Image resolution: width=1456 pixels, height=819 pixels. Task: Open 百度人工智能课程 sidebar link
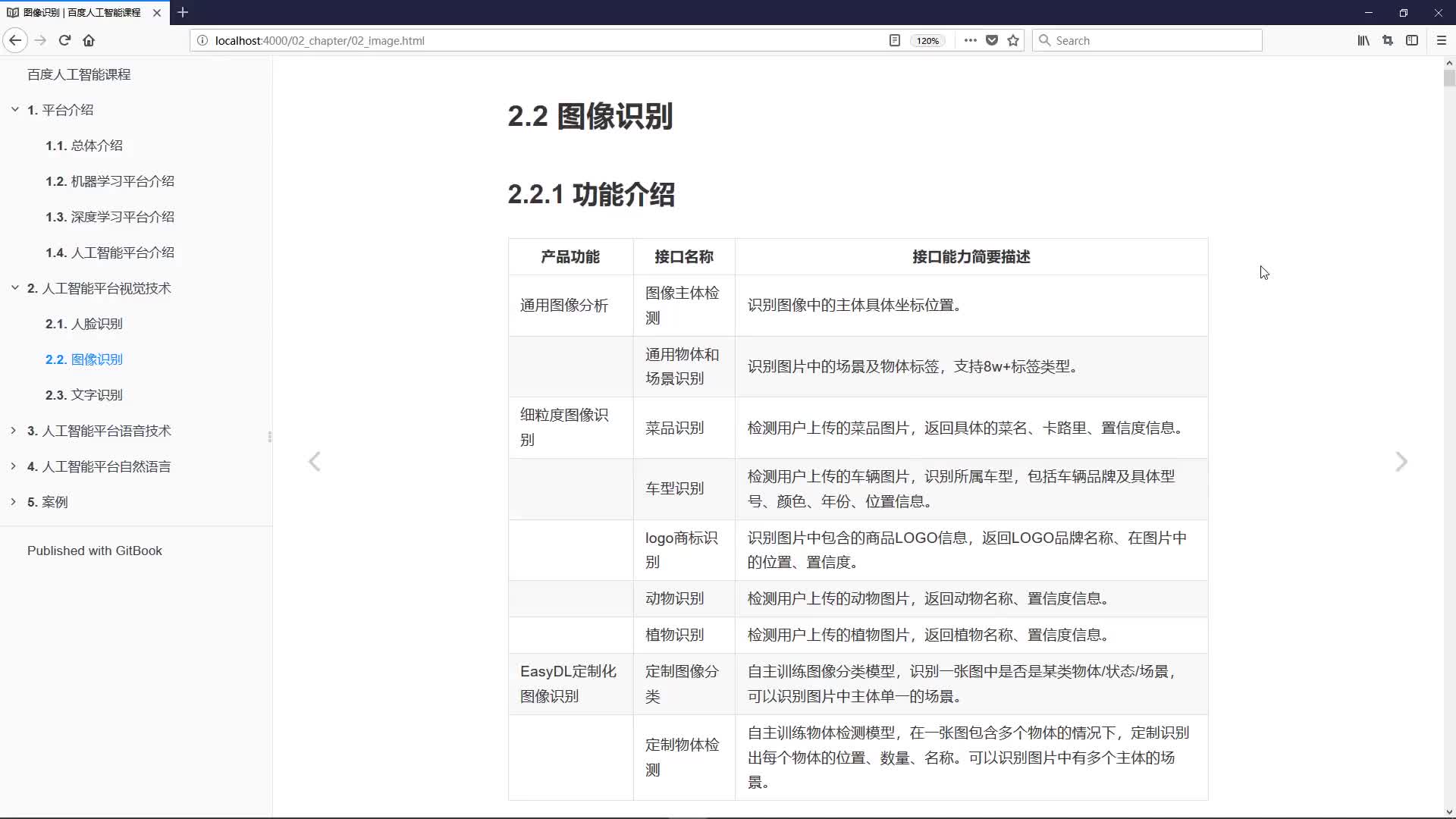tap(79, 74)
